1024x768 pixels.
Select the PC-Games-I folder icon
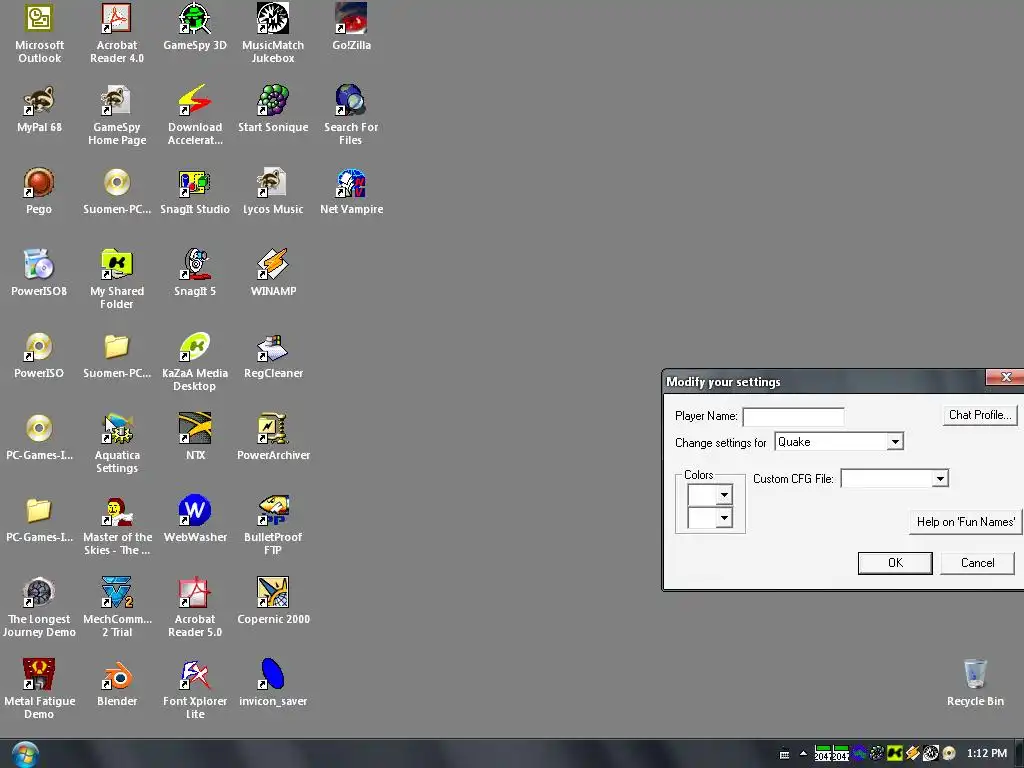click(39, 511)
